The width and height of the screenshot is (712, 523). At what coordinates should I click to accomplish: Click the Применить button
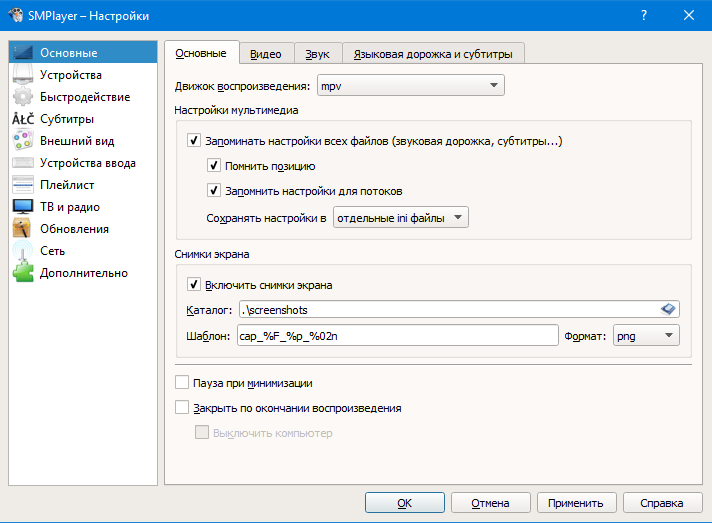click(576, 503)
